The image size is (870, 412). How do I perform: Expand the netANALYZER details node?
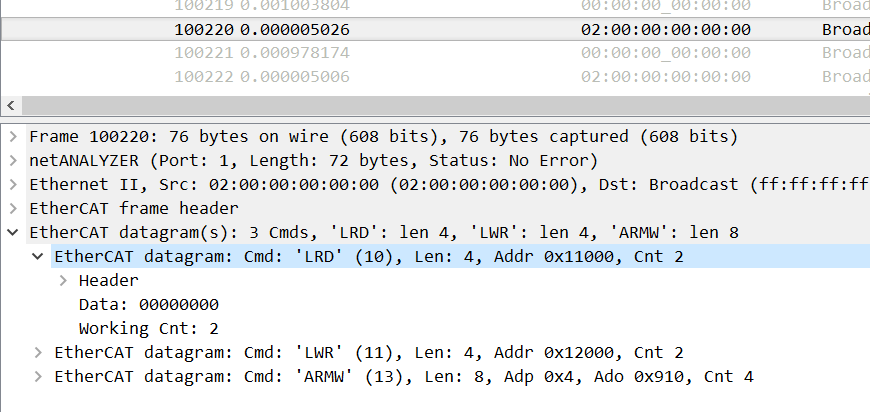(x=13, y=161)
